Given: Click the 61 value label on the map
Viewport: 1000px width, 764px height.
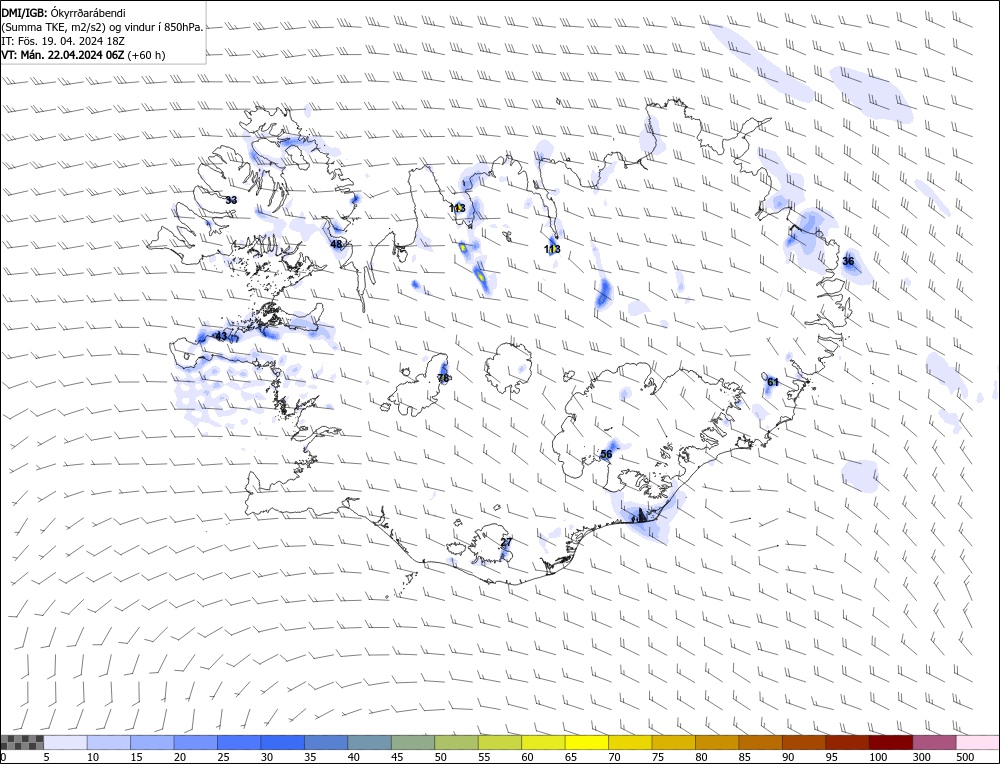Looking at the screenshot, I should (773, 382).
